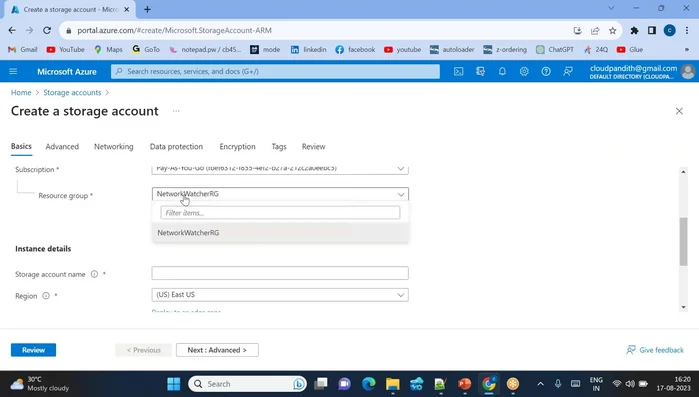This screenshot has height=397, width=699.
Task: Open browser extensions puzzle icon
Action: pyautogui.click(x=634, y=30)
